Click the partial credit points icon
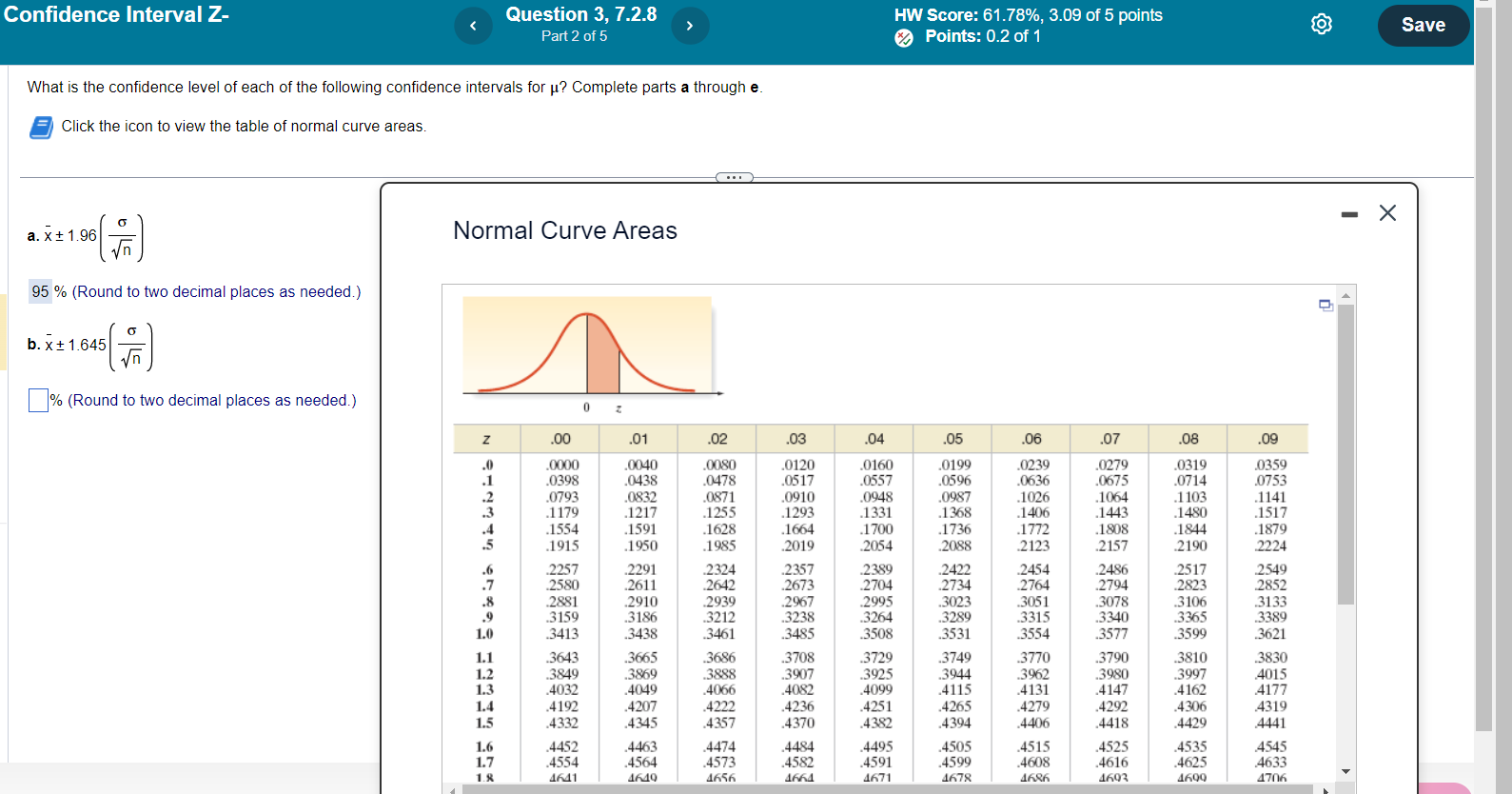 [x=904, y=37]
